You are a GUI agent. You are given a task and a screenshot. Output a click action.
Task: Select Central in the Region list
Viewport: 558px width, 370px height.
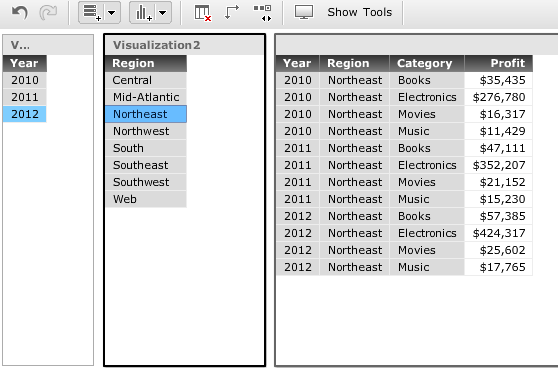coord(146,80)
